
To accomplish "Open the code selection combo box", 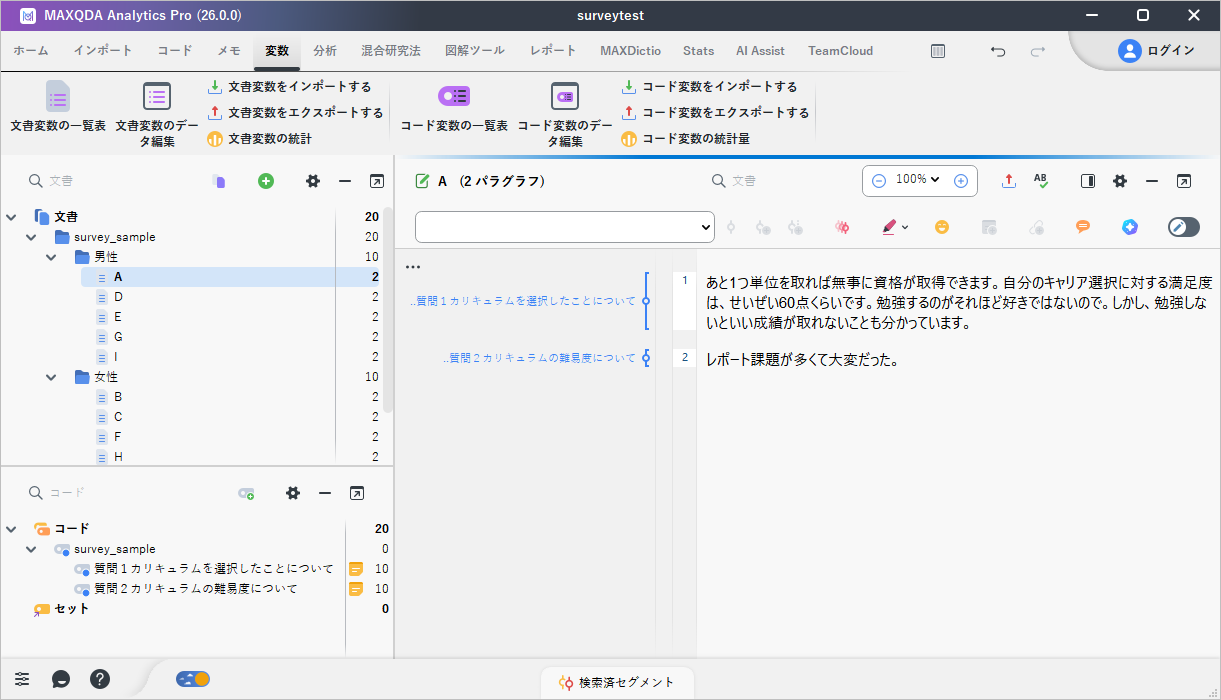I will coord(564,227).
